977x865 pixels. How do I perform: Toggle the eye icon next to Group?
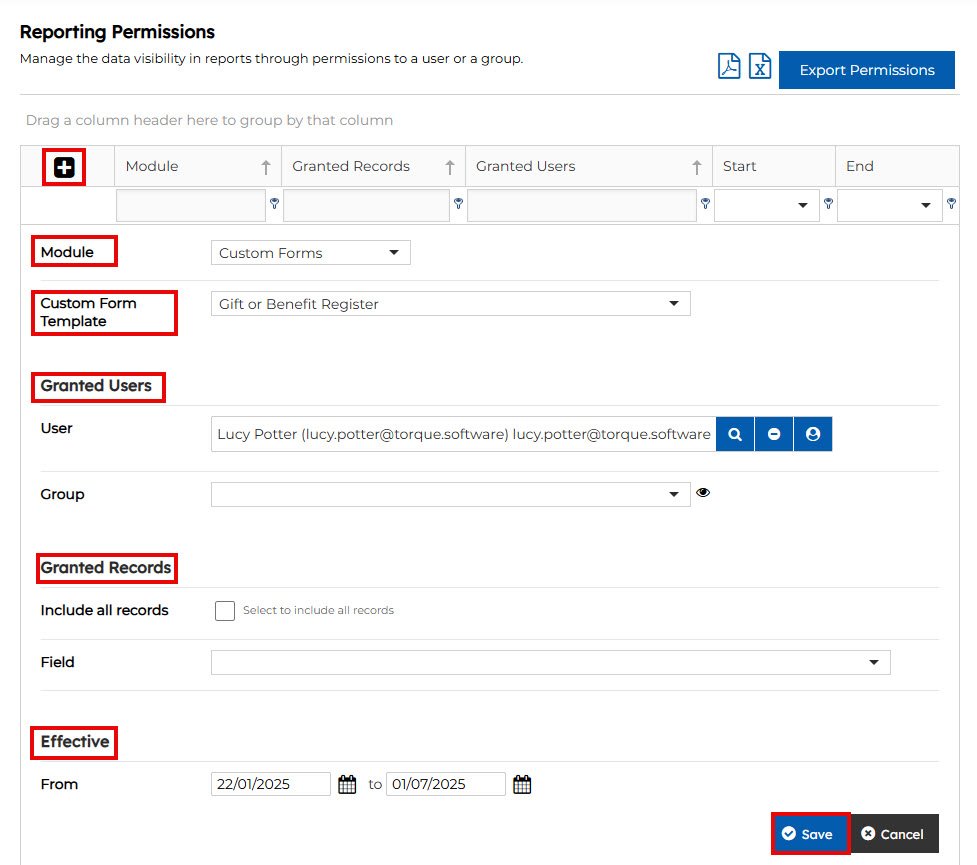pos(703,493)
